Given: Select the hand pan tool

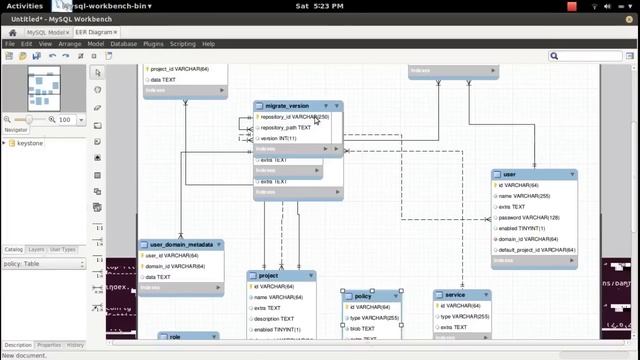Looking at the screenshot, I should tap(98, 90).
